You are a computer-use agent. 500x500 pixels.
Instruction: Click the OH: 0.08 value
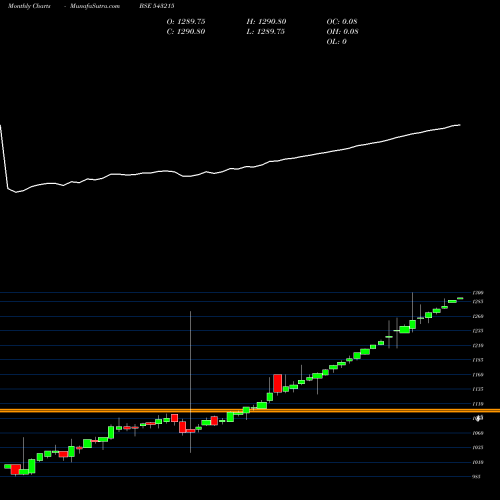(342, 32)
